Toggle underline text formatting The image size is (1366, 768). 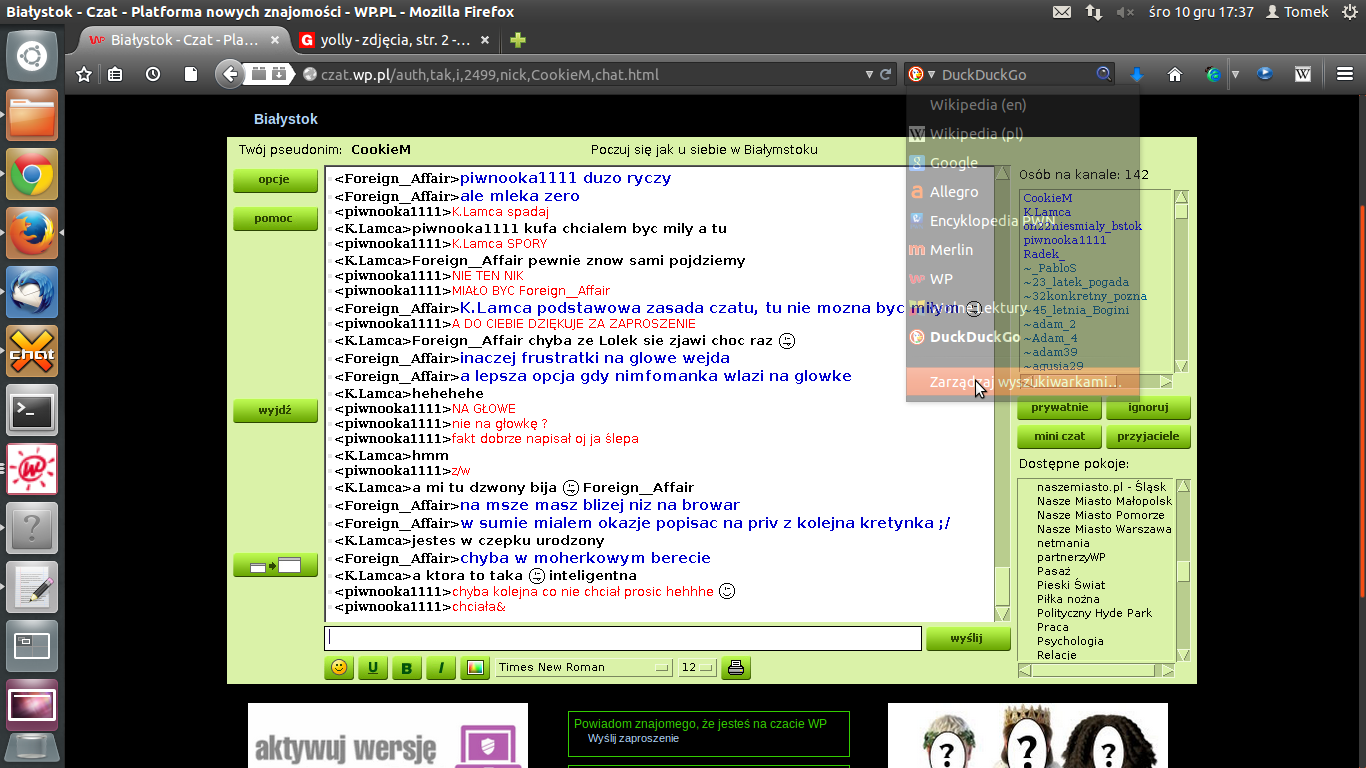click(373, 667)
